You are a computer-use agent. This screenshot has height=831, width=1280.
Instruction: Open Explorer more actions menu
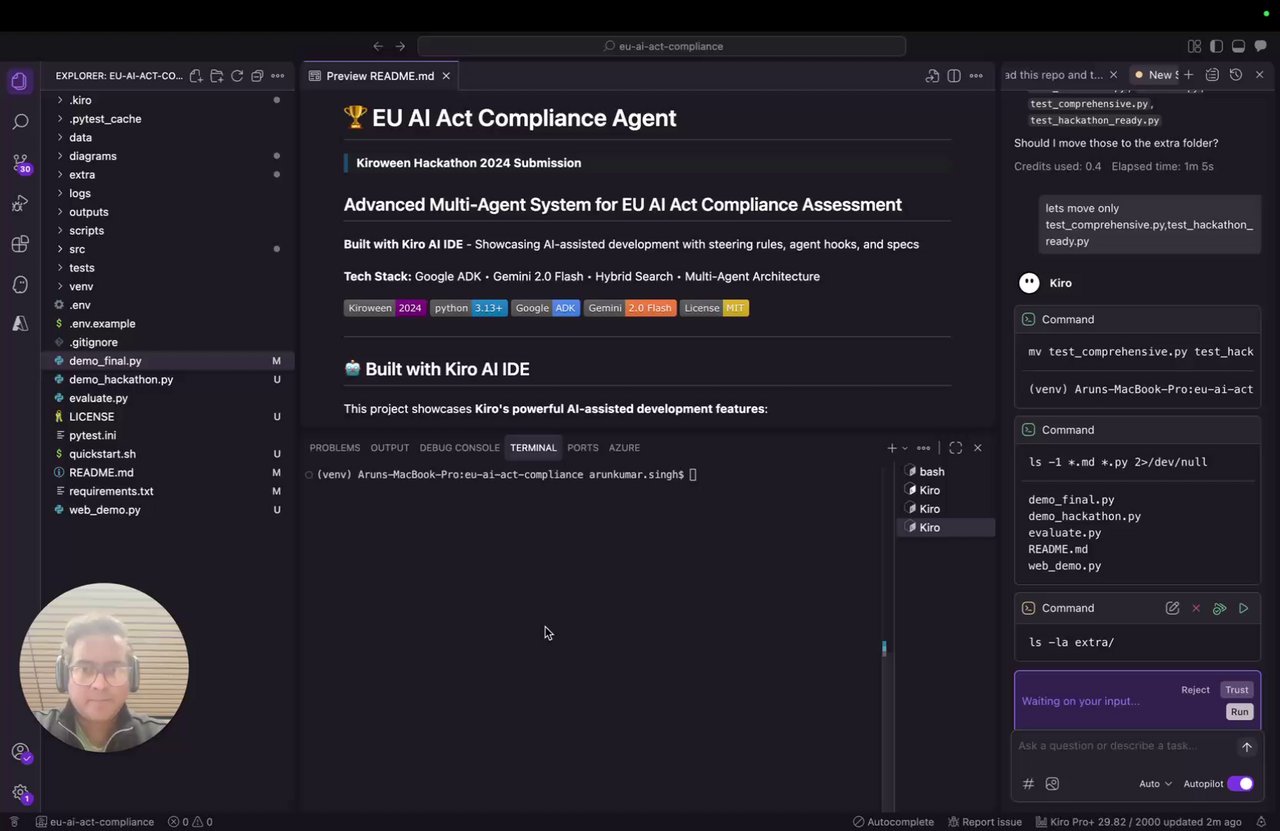click(278, 76)
